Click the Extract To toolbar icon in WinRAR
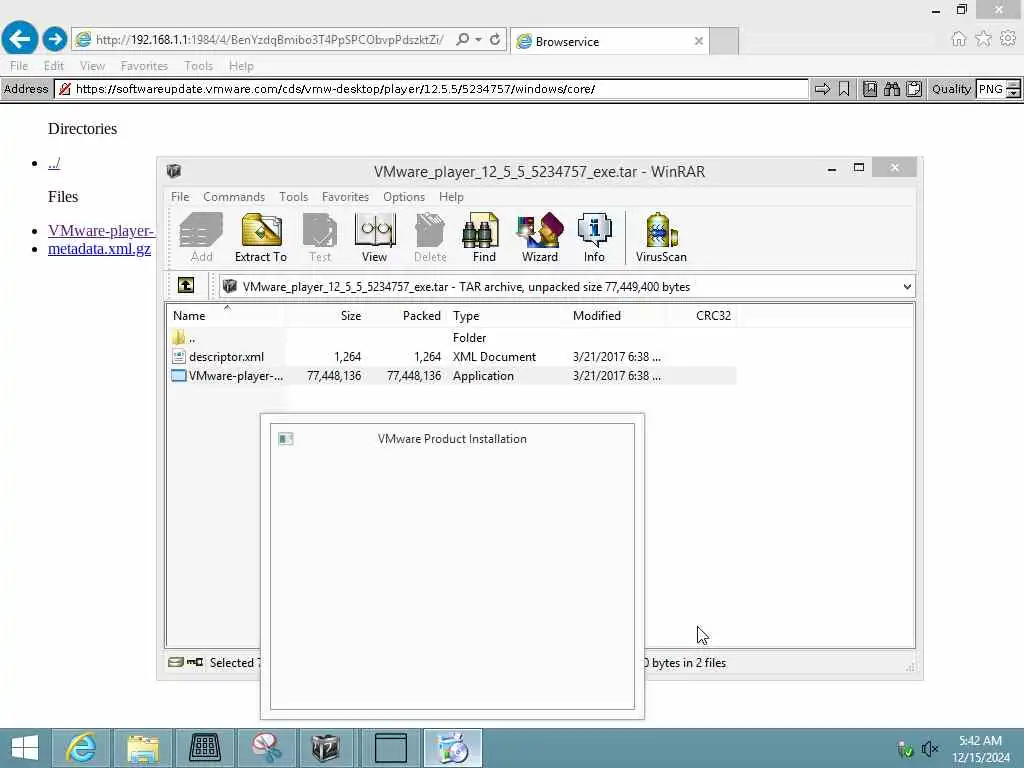The height and width of the screenshot is (768, 1024). tap(261, 237)
